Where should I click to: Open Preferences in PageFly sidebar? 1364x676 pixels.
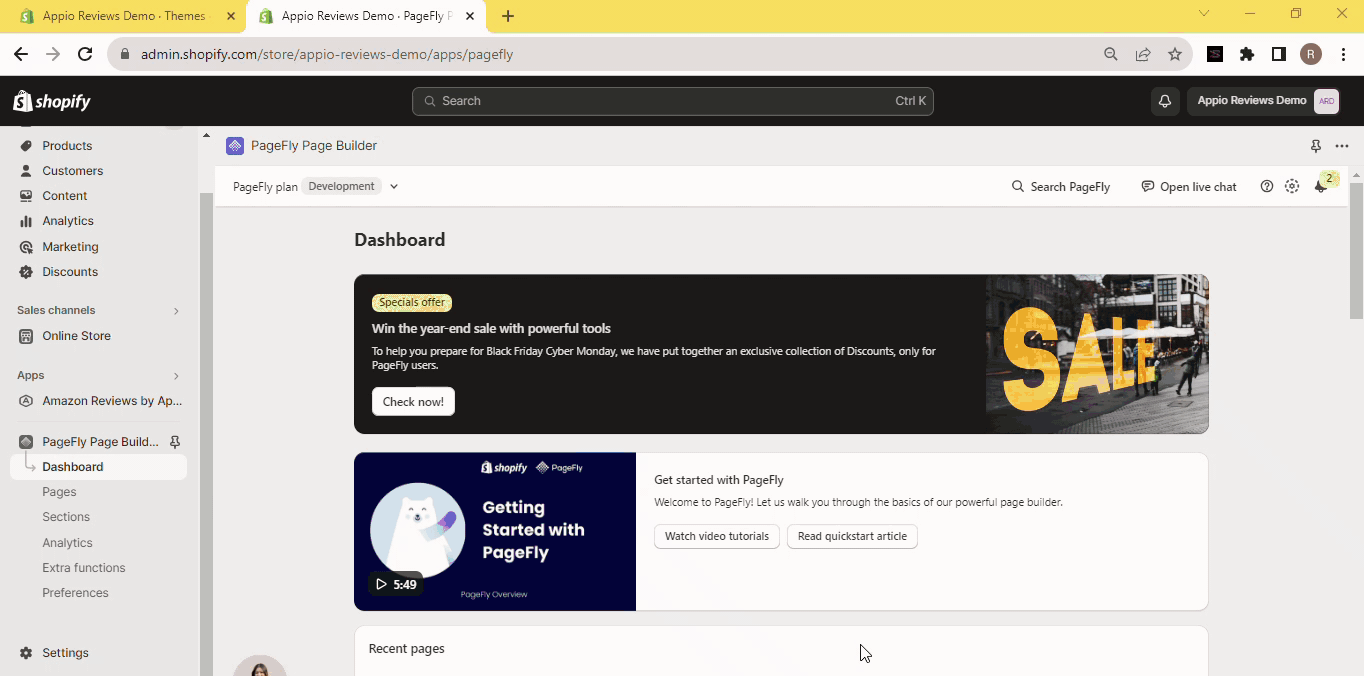click(75, 593)
